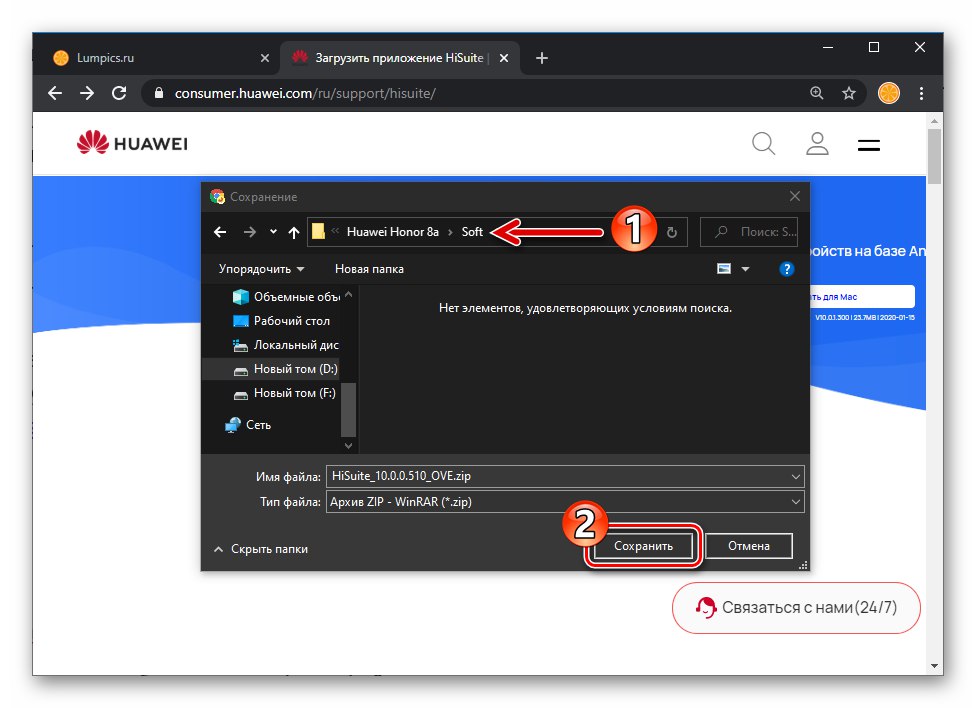Go back in the save dialog

click(220, 232)
